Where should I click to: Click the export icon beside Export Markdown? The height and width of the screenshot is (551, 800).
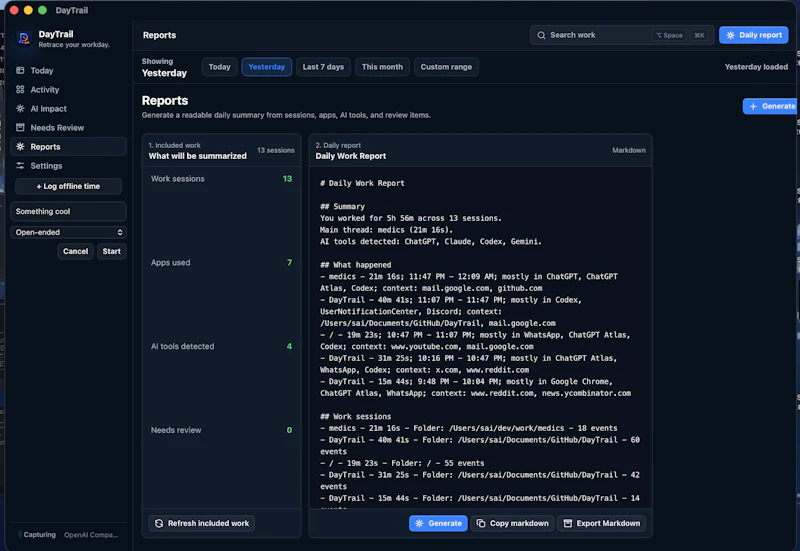pyautogui.click(x=567, y=523)
